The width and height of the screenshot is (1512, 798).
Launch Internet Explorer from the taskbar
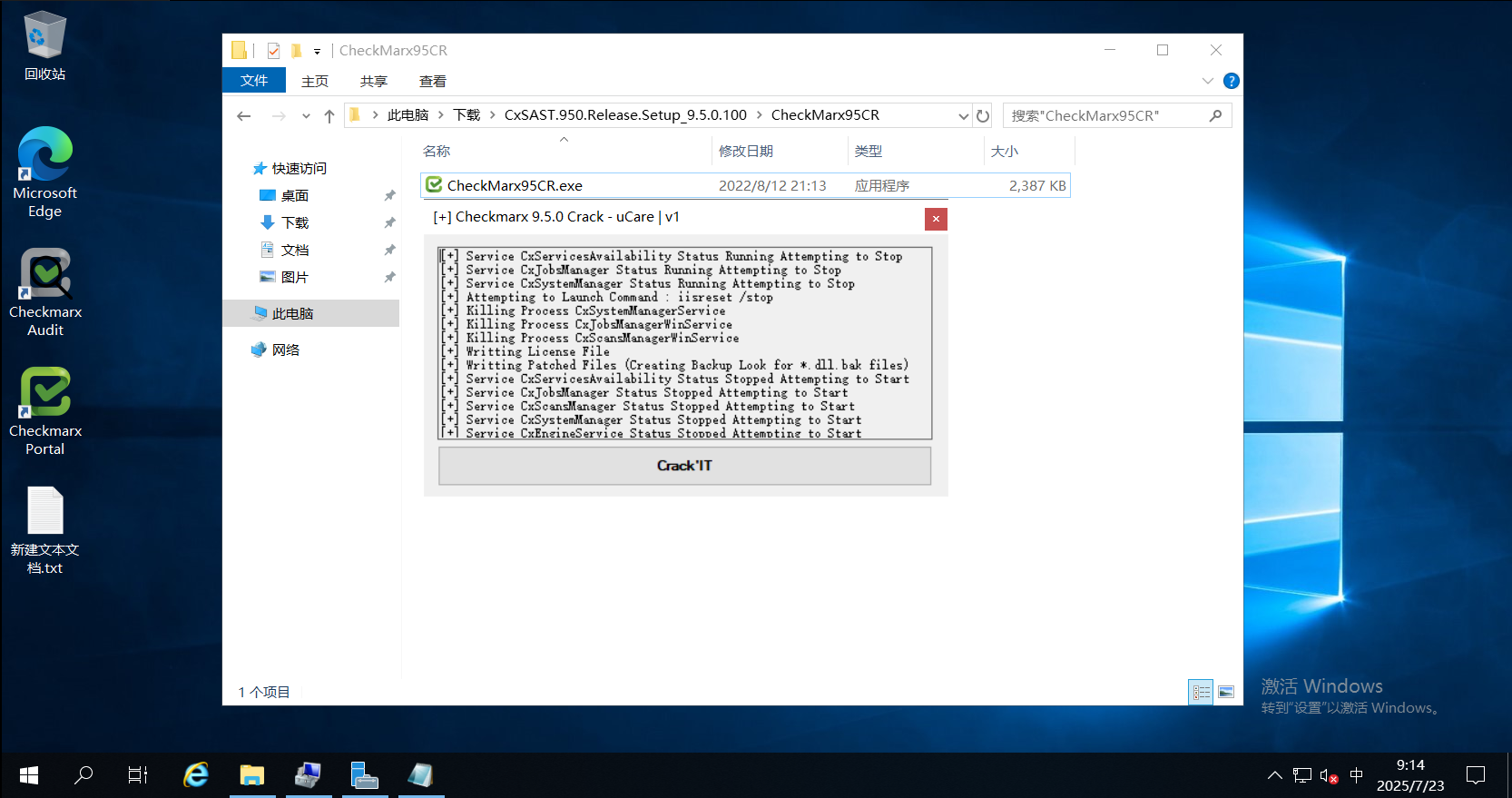click(x=196, y=775)
